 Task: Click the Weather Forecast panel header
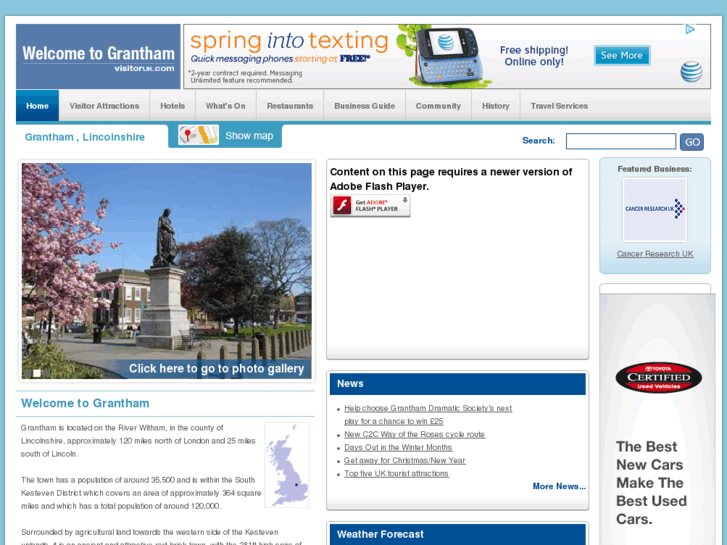(458, 534)
